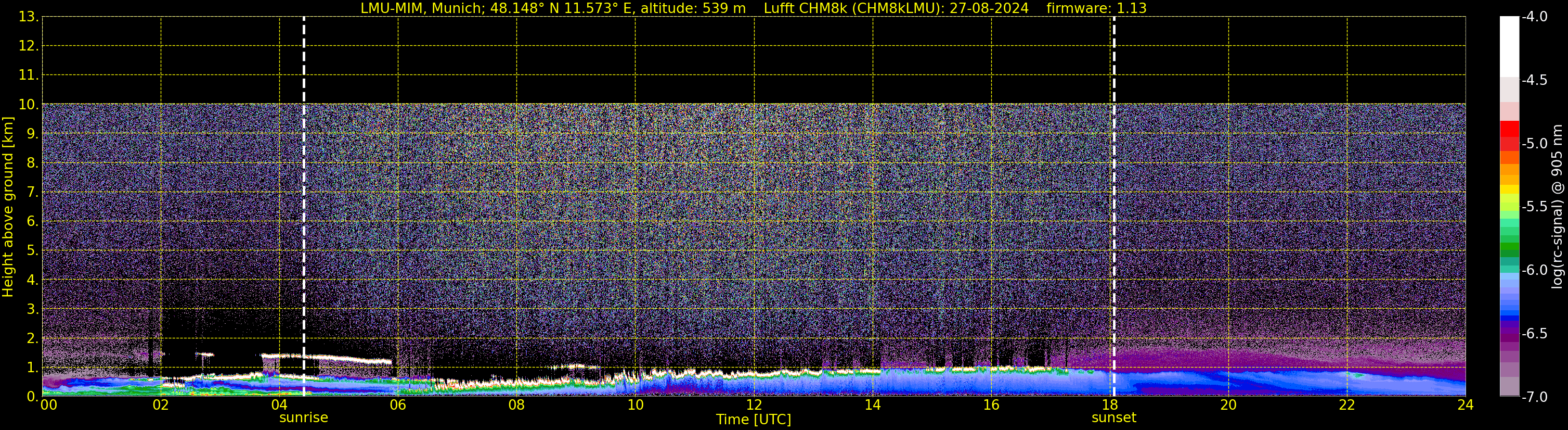1568x430 pixels.
Task: Click the 'sunset' label below the axis
Action: pyautogui.click(x=1114, y=418)
